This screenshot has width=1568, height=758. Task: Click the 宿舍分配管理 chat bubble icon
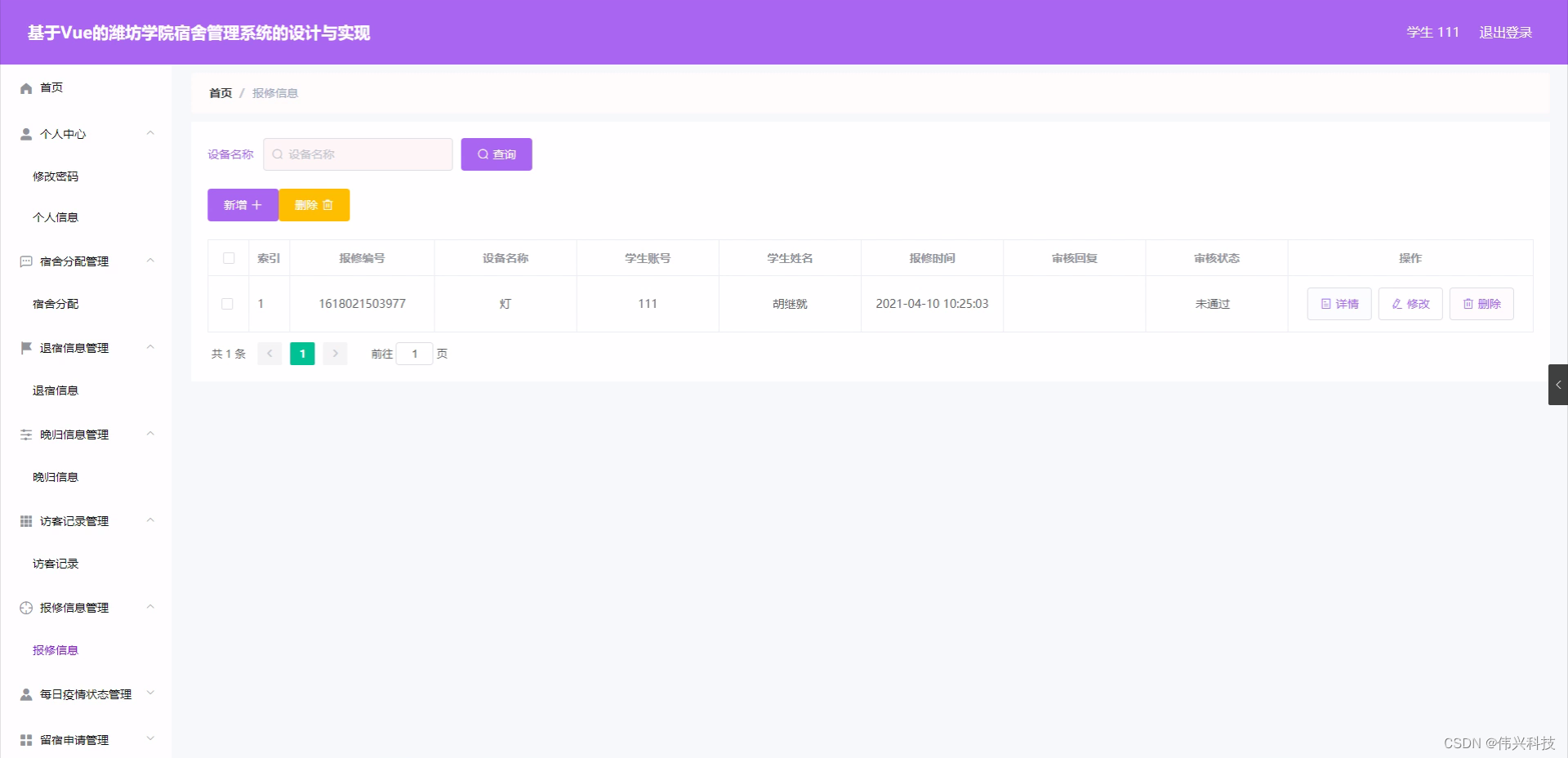(24, 261)
